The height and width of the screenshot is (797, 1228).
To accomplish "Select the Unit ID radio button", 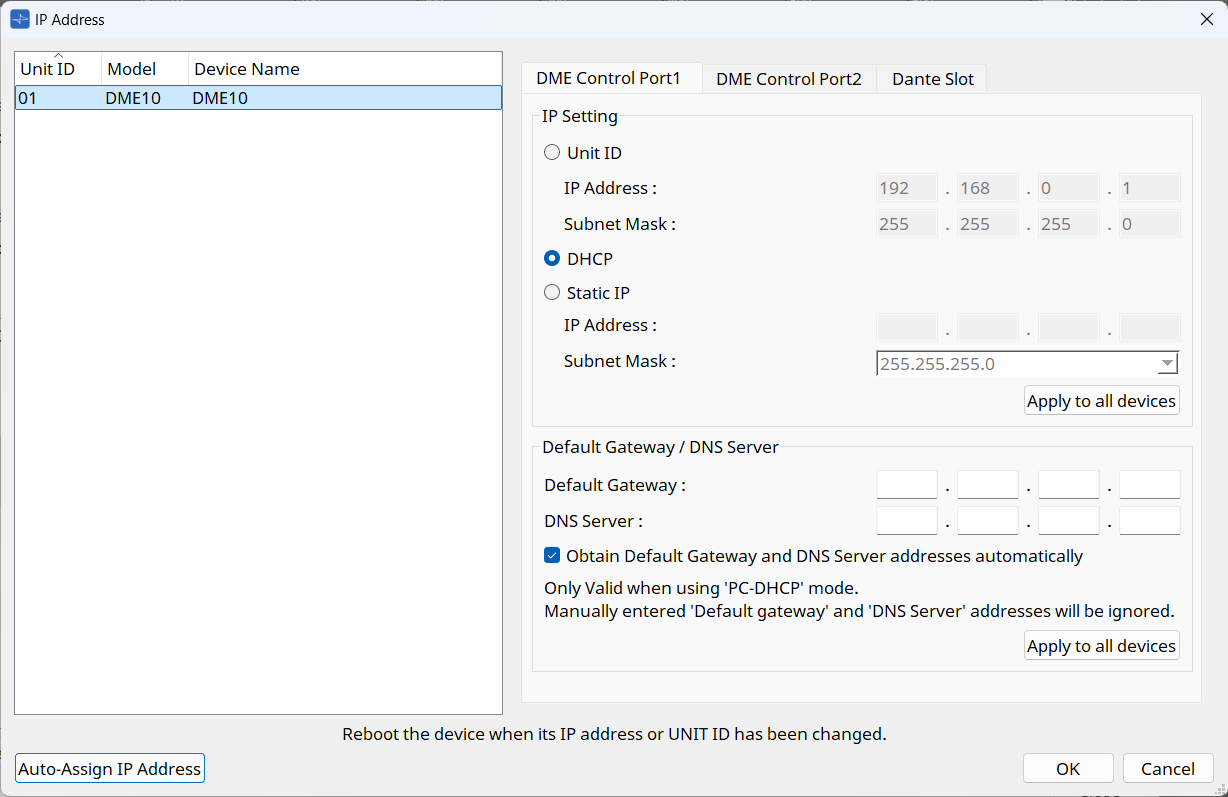I will [552, 153].
